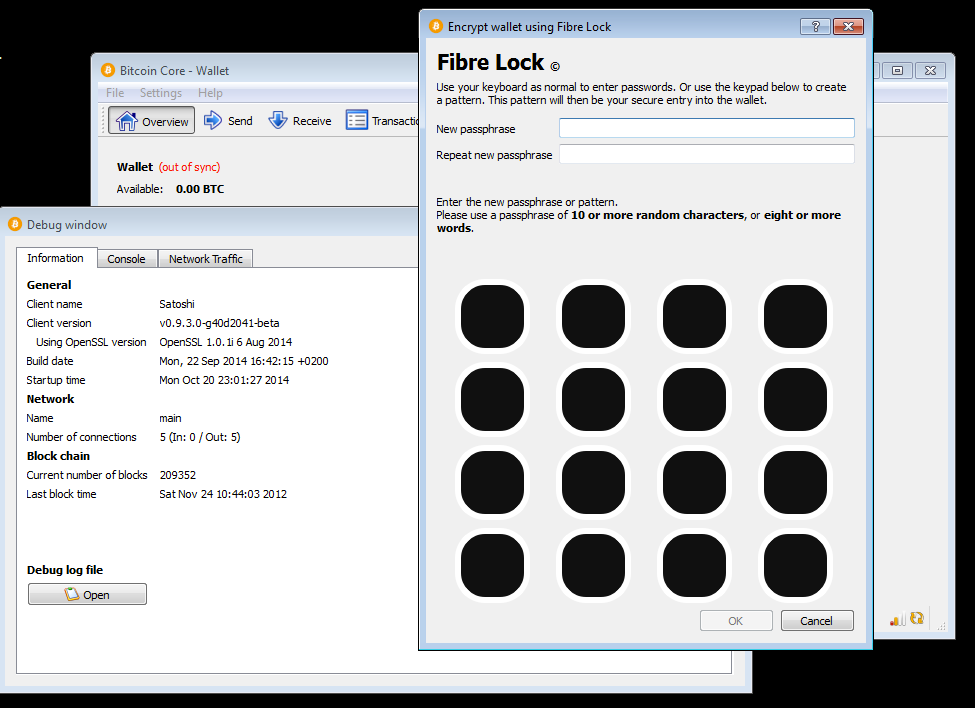Cancel the Fibre Lock encryption dialog
975x708 pixels.
click(x=817, y=620)
